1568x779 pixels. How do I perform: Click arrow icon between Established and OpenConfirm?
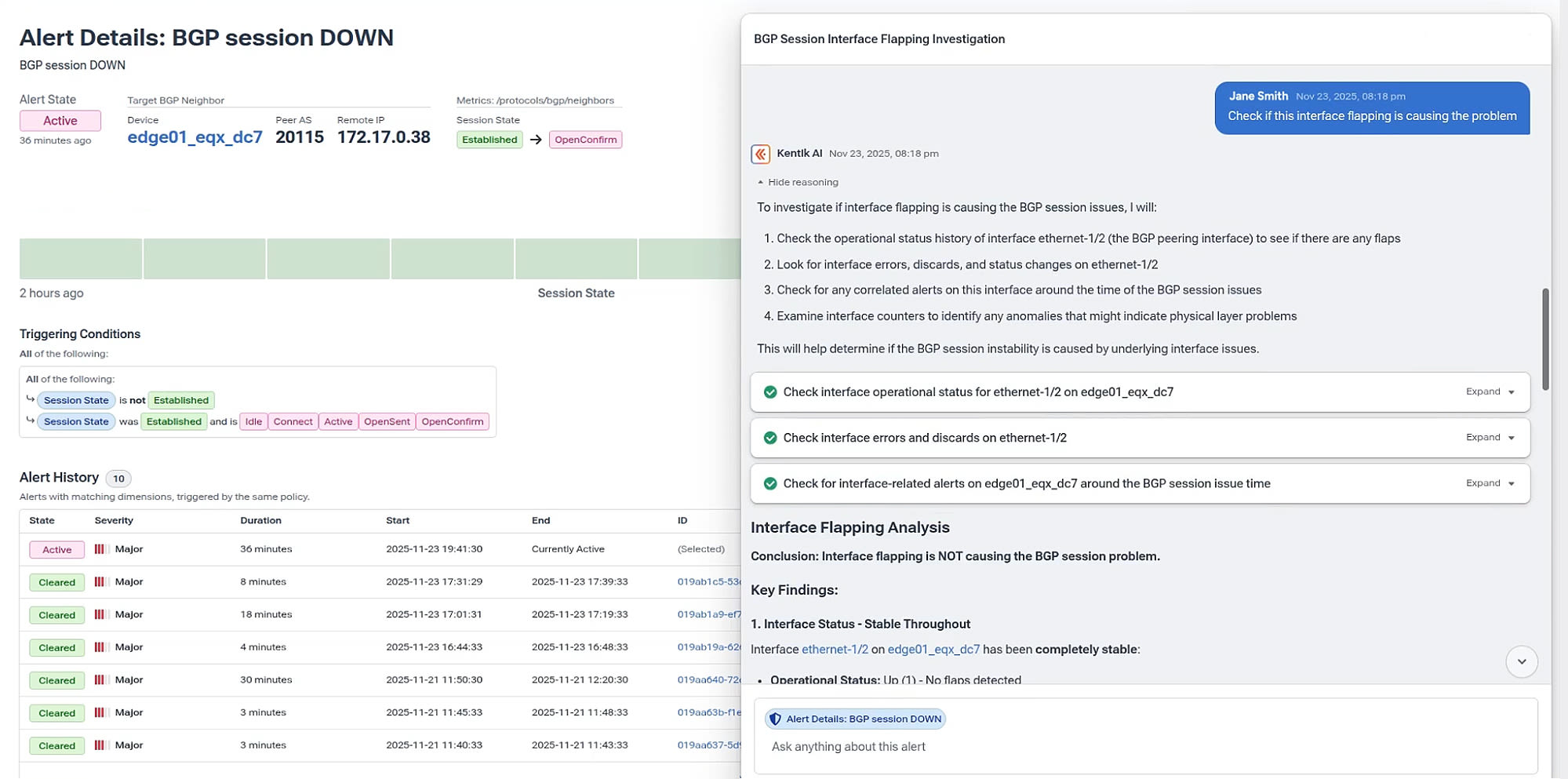pos(535,139)
